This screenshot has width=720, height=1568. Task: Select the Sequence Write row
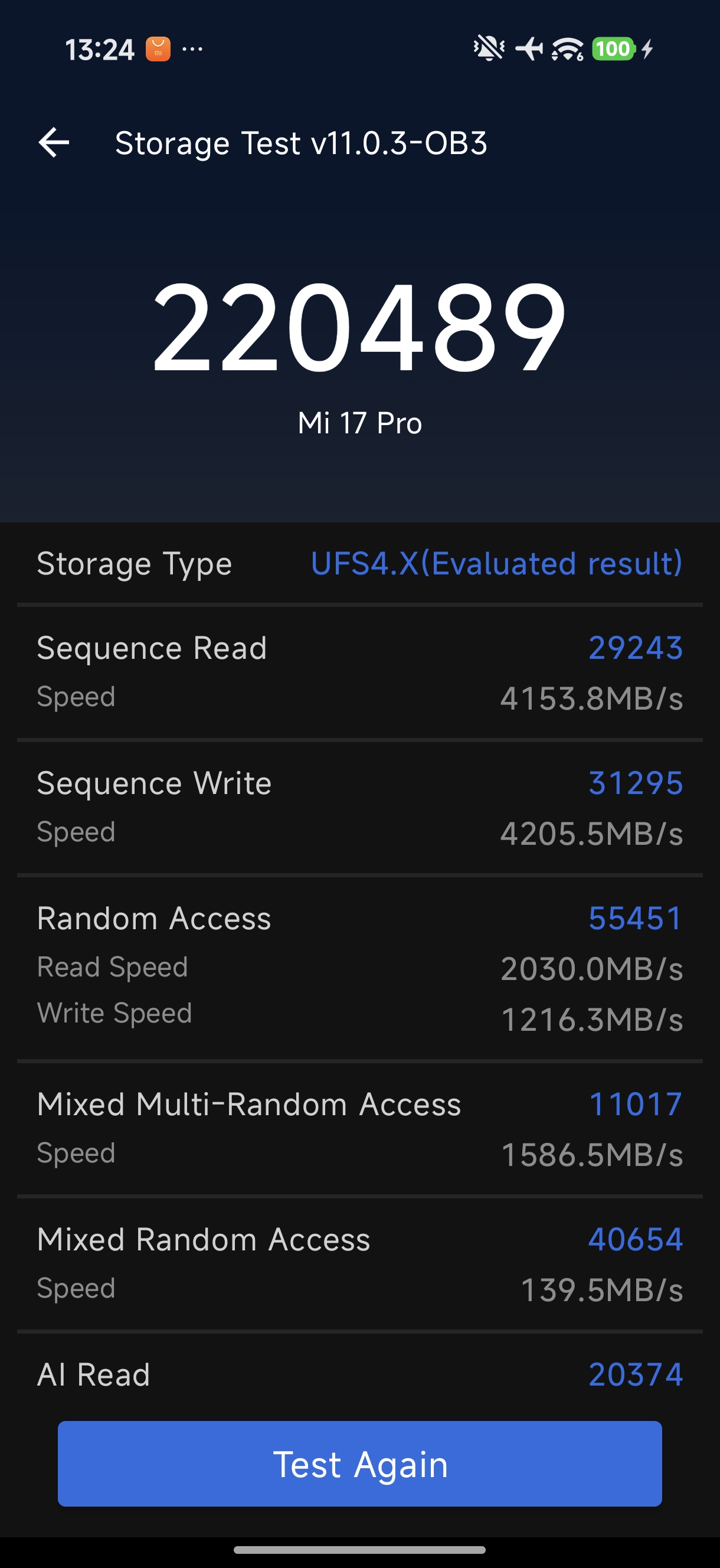pyautogui.click(x=359, y=807)
